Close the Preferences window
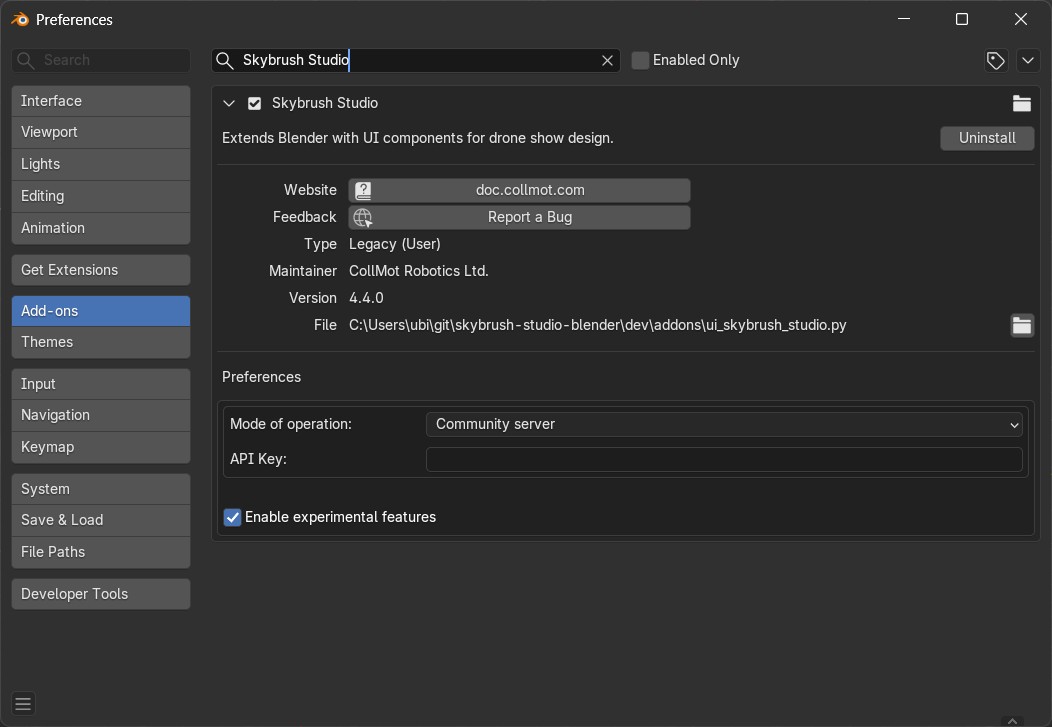 (x=1020, y=19)
